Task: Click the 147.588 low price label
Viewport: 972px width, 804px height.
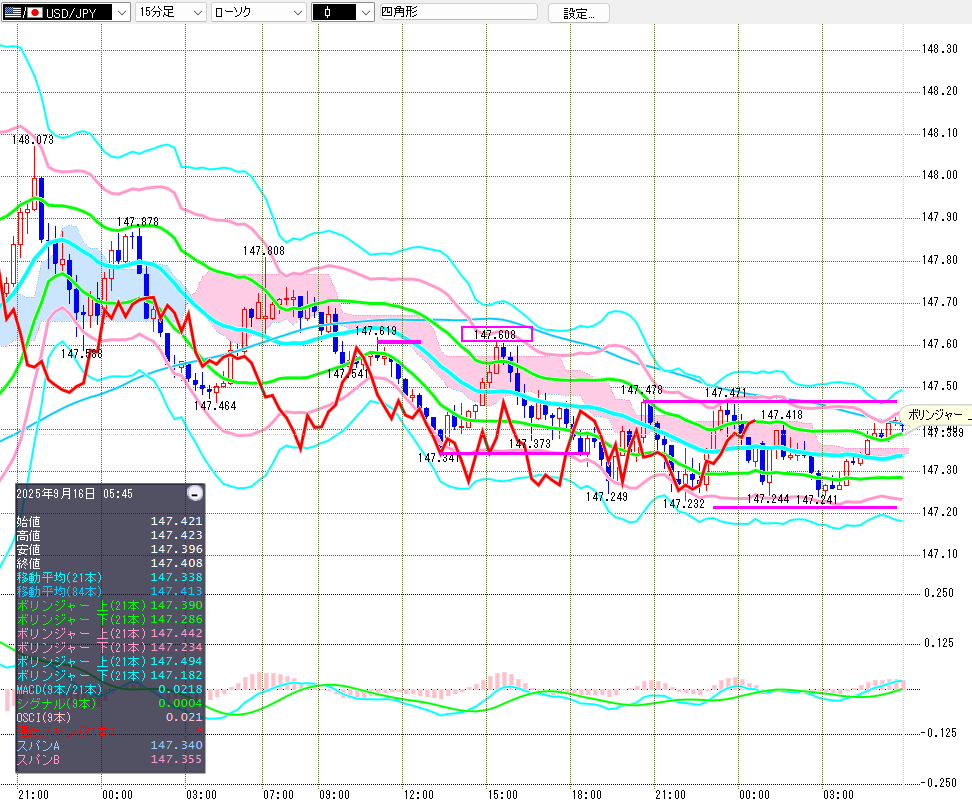Action: (82, 354)
